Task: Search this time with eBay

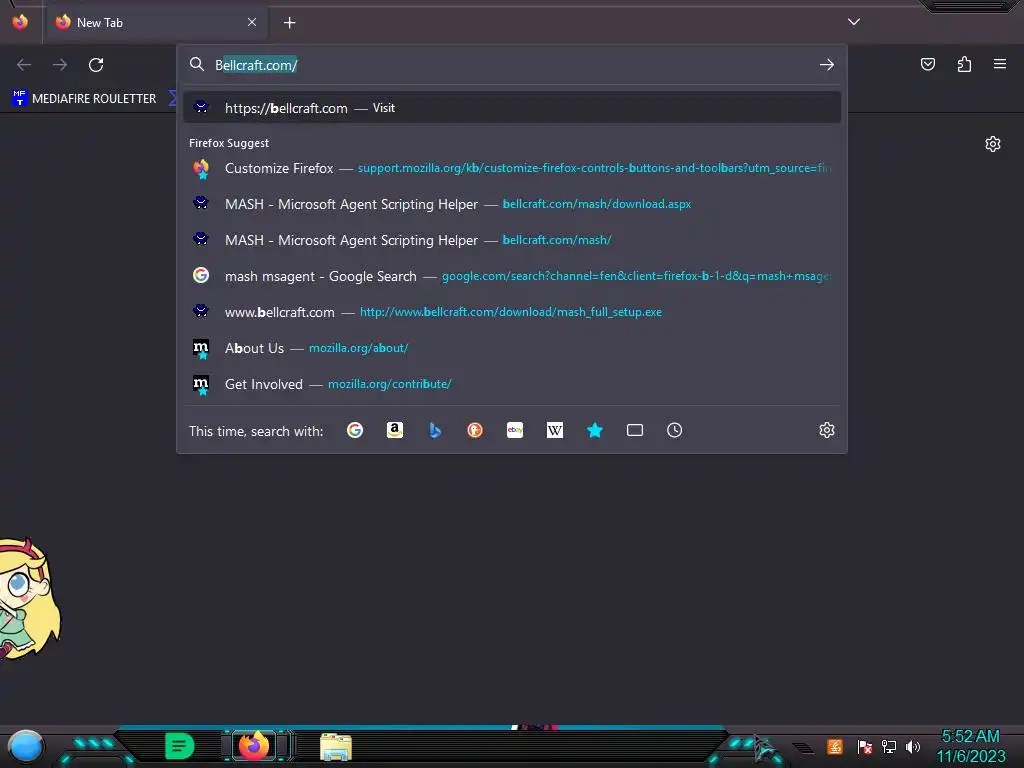Action: [x=515, y=430]
